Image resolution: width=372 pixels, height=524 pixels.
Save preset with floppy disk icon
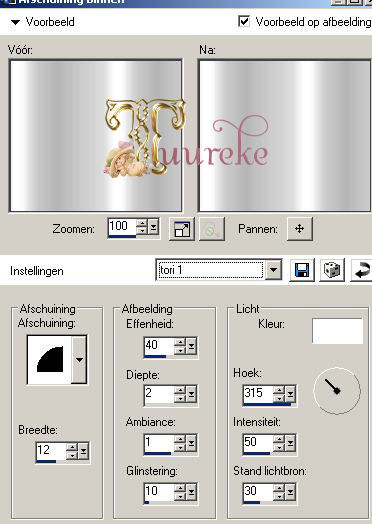[x=302, y=270]
